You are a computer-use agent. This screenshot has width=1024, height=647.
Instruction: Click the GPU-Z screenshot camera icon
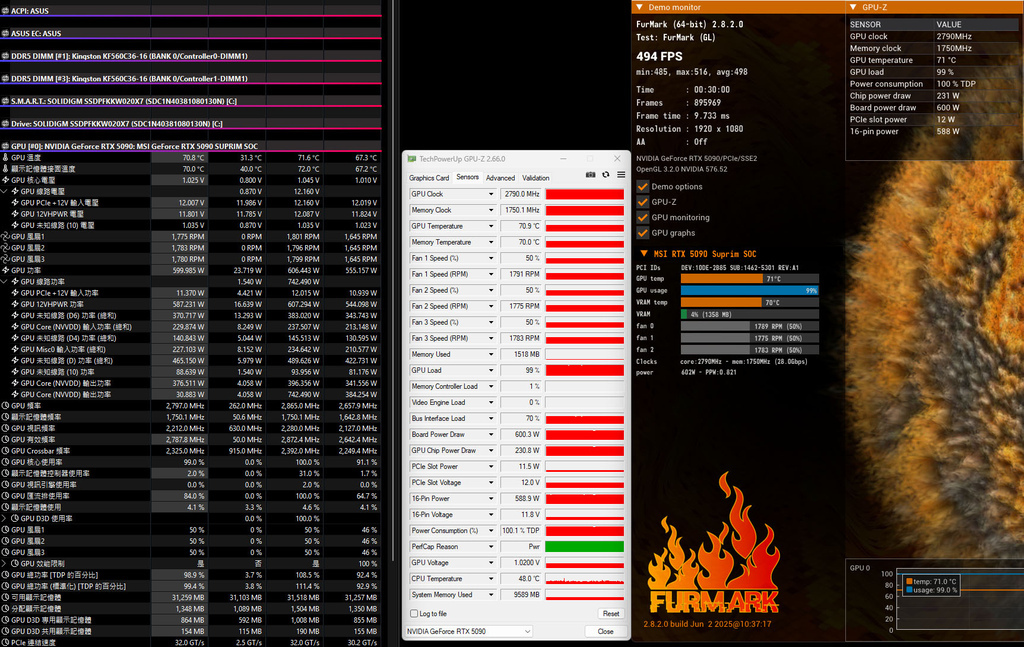(x=590, y=175)
